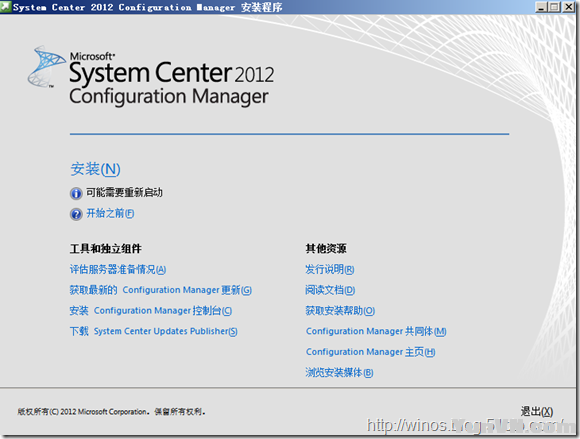
Task: Open Configuration Manager 共同体(M) link
Action: point(376,331)
